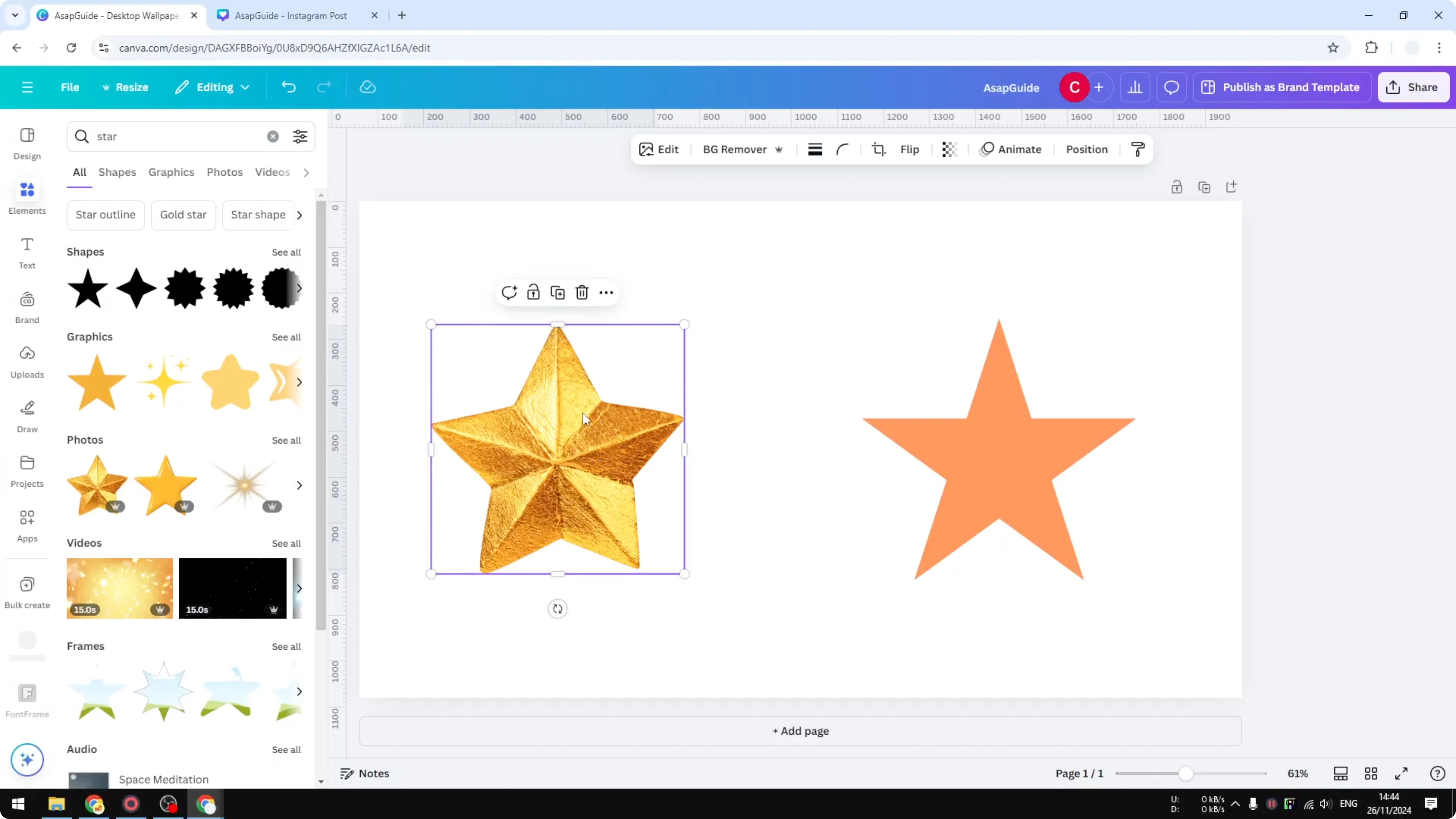Open Notes in the status bar
Viewport: 1456px width, 819px height.
coord(364,773)
